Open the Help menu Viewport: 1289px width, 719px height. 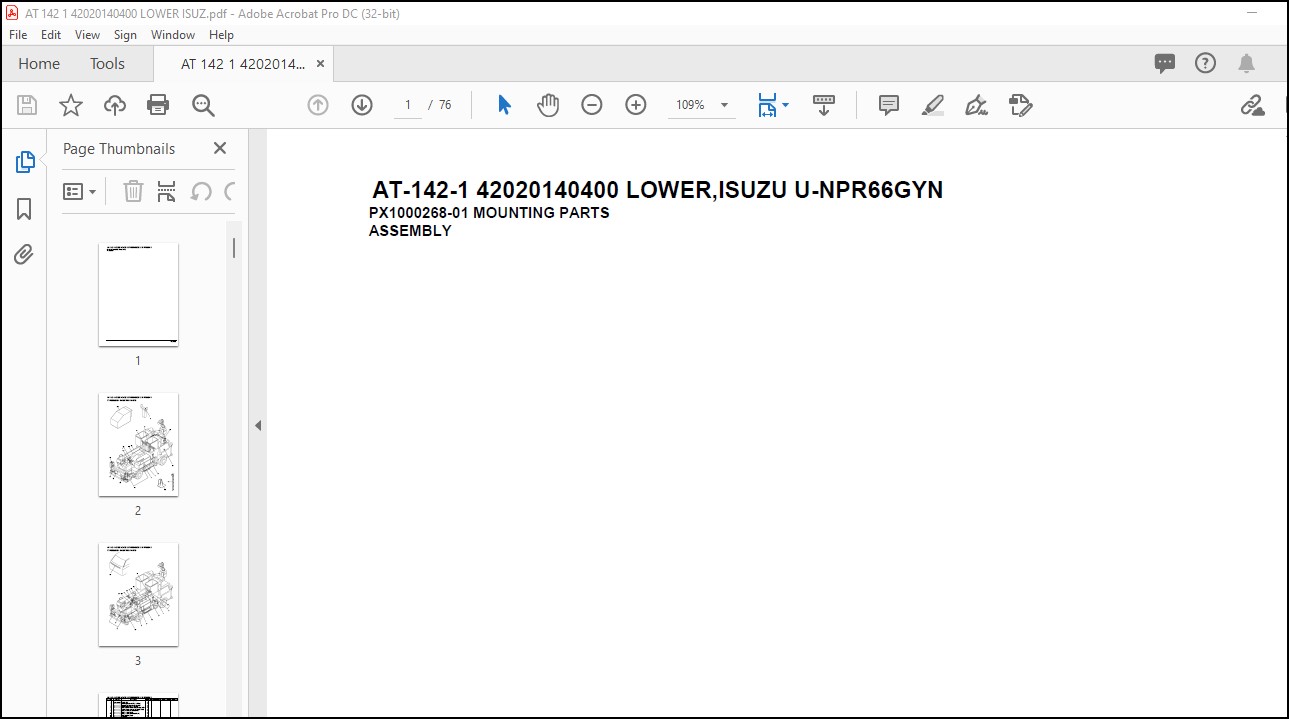click(x=221, y=34)
